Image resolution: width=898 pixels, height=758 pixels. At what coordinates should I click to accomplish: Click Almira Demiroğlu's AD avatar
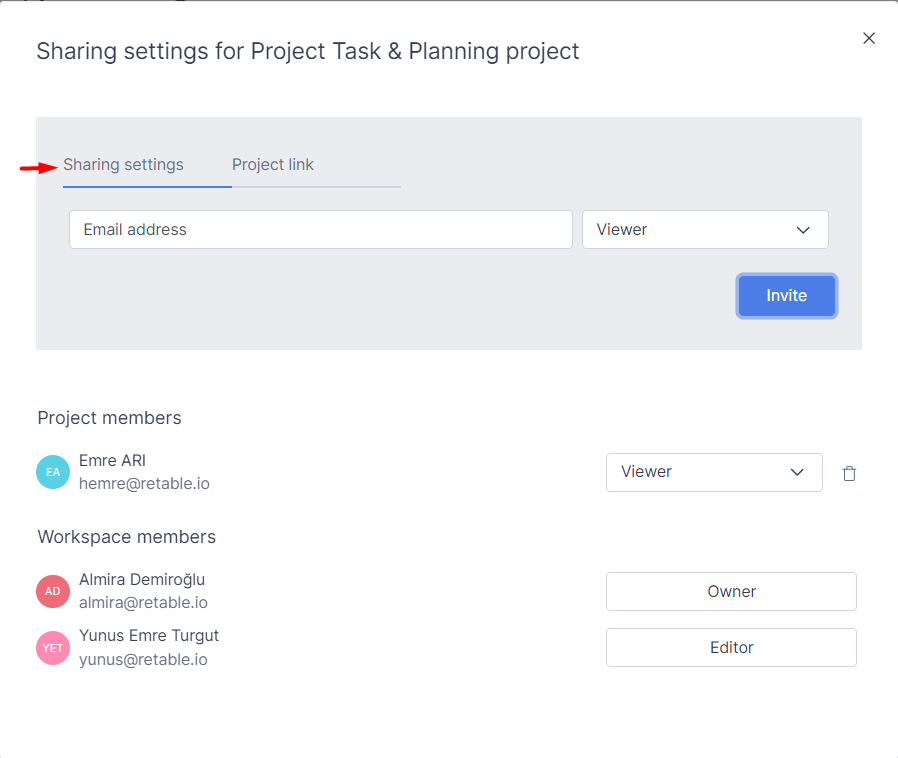coord(53,591)
